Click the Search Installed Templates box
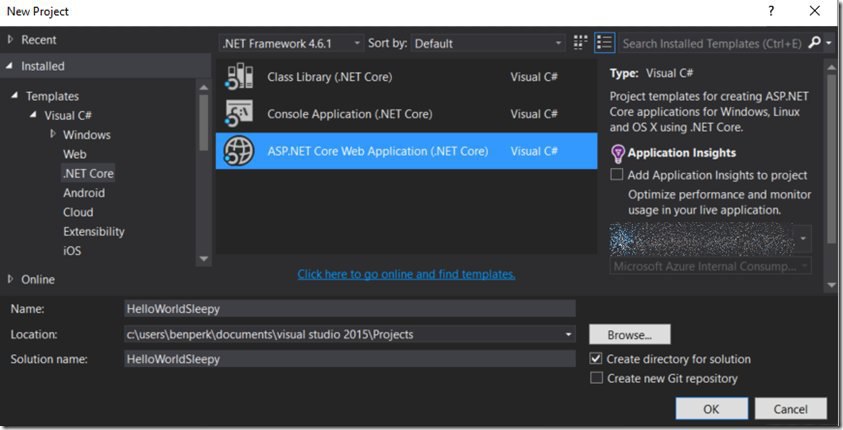Viewport: 843px width, 430px height. click(x=712, y=43)
